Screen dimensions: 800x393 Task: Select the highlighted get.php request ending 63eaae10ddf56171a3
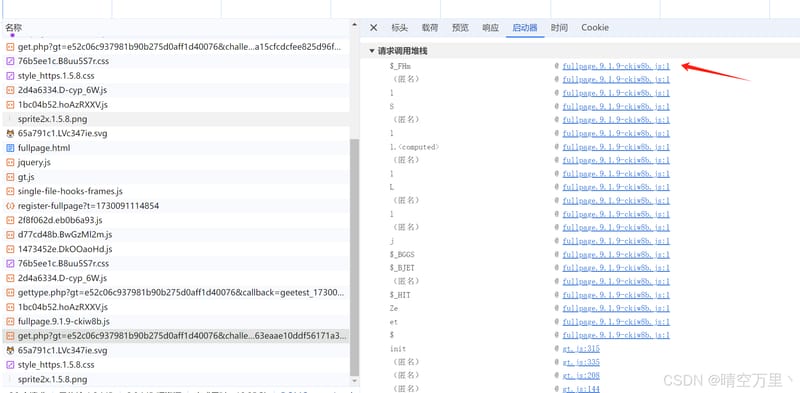(x=176, y=336)
